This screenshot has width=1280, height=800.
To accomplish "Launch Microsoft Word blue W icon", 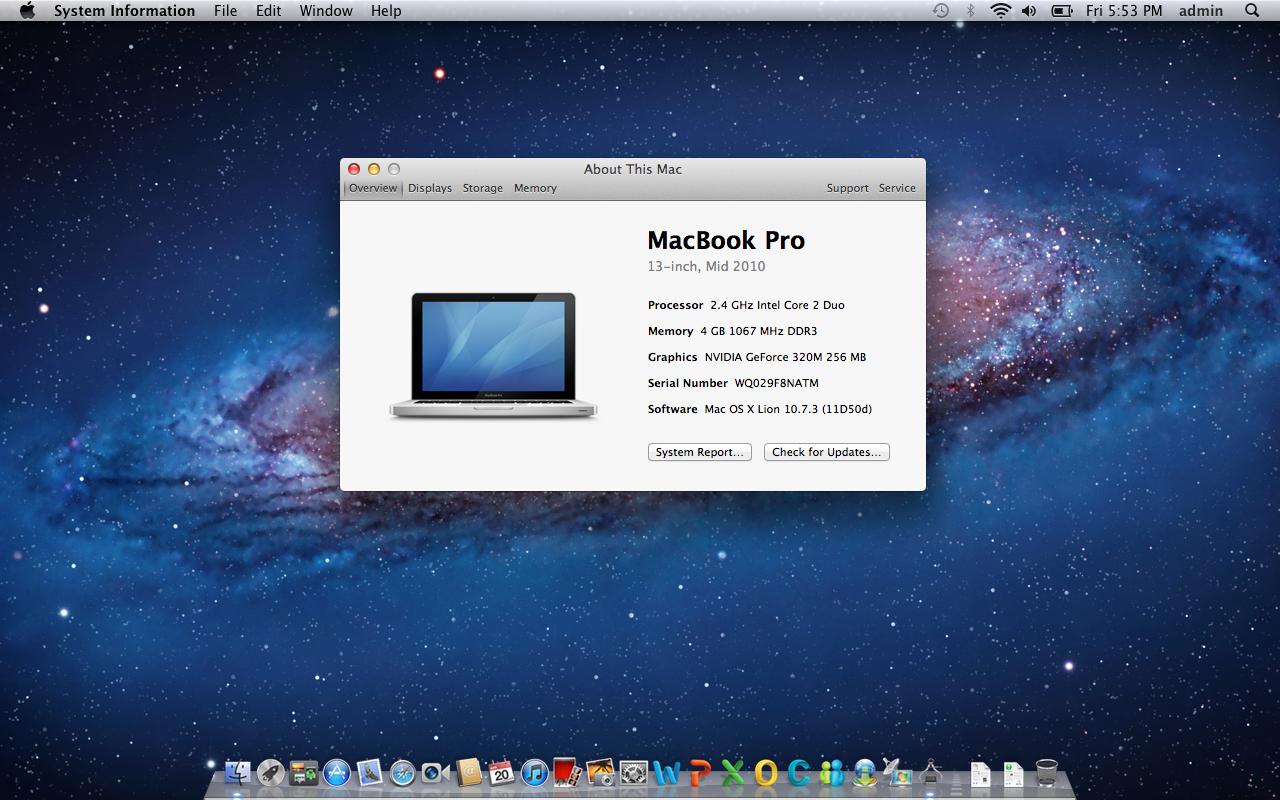I will (666, 773).
